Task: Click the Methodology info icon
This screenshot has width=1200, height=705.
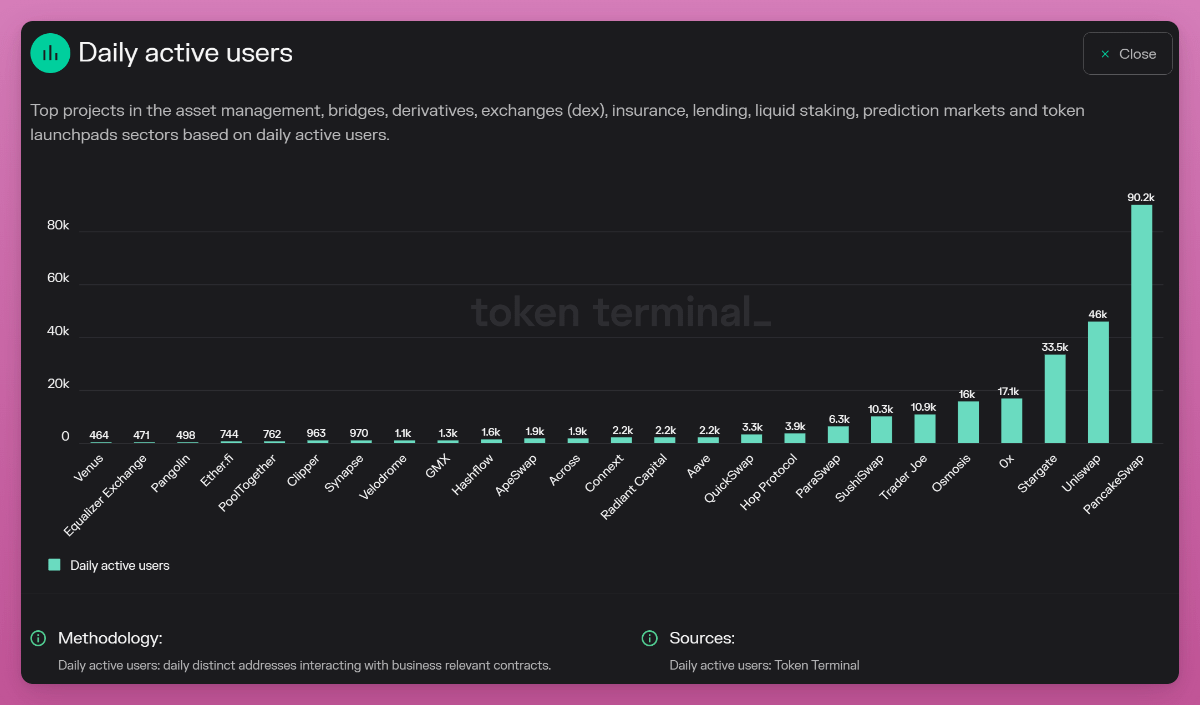Action: (x=38, y=638)
